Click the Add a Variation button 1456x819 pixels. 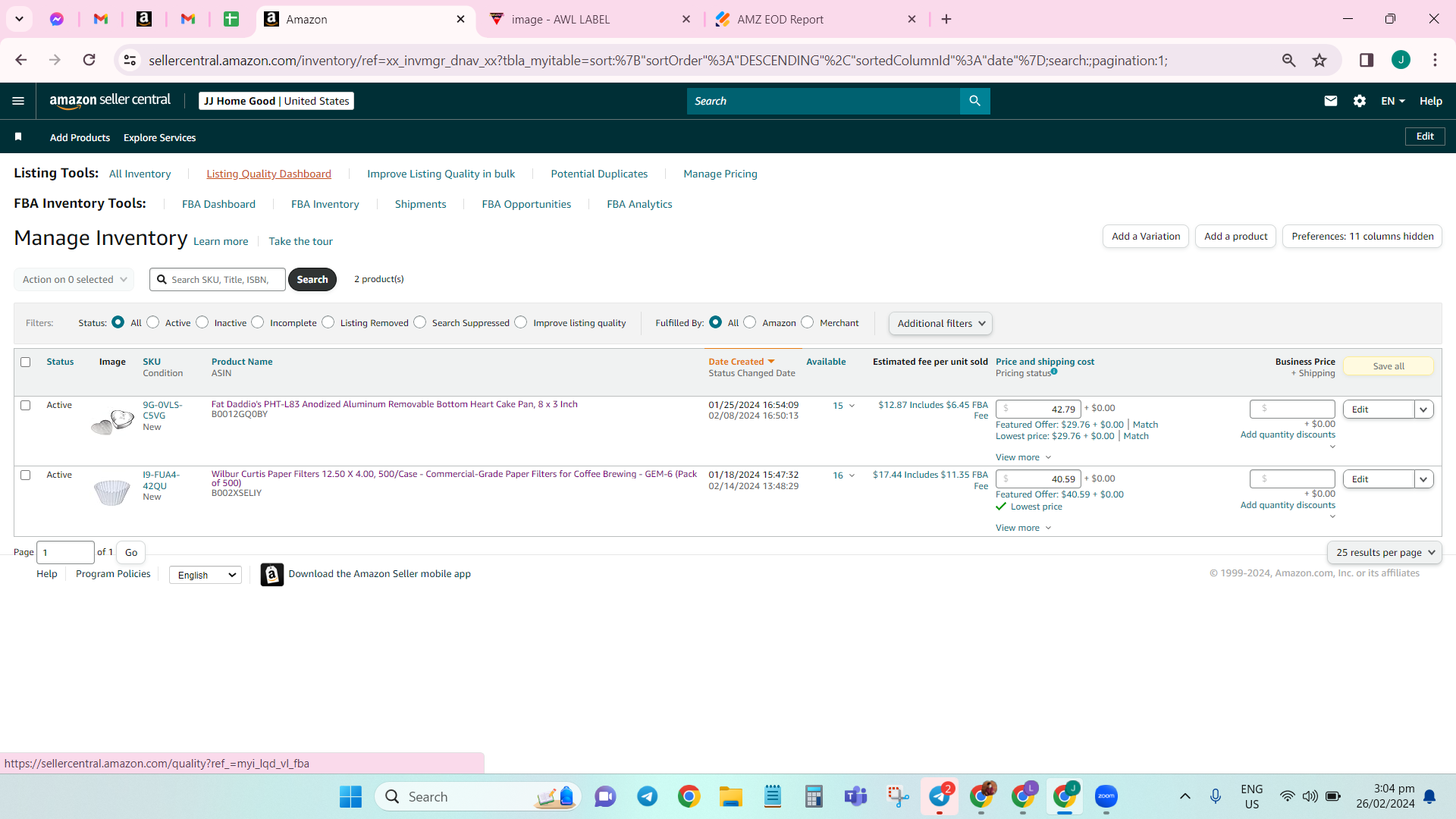pyautogui.click(x=1146, y=237)
